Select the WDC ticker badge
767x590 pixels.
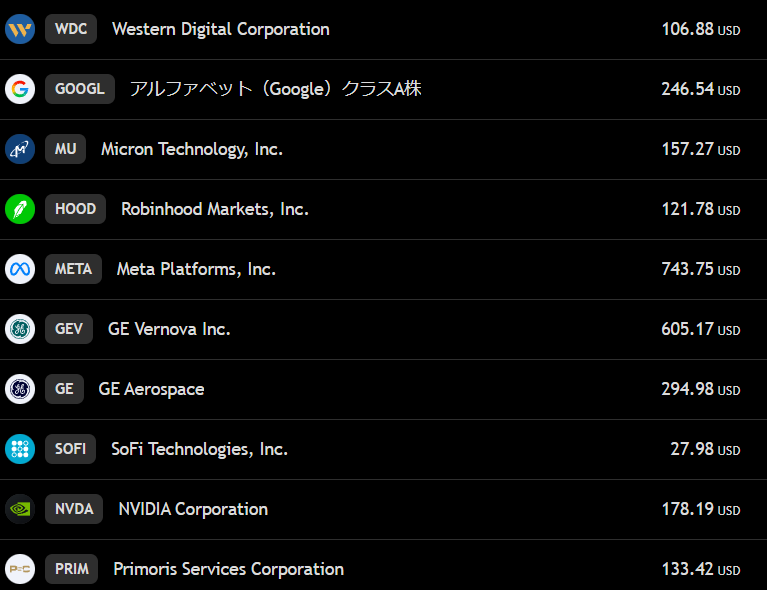(71, 29)
